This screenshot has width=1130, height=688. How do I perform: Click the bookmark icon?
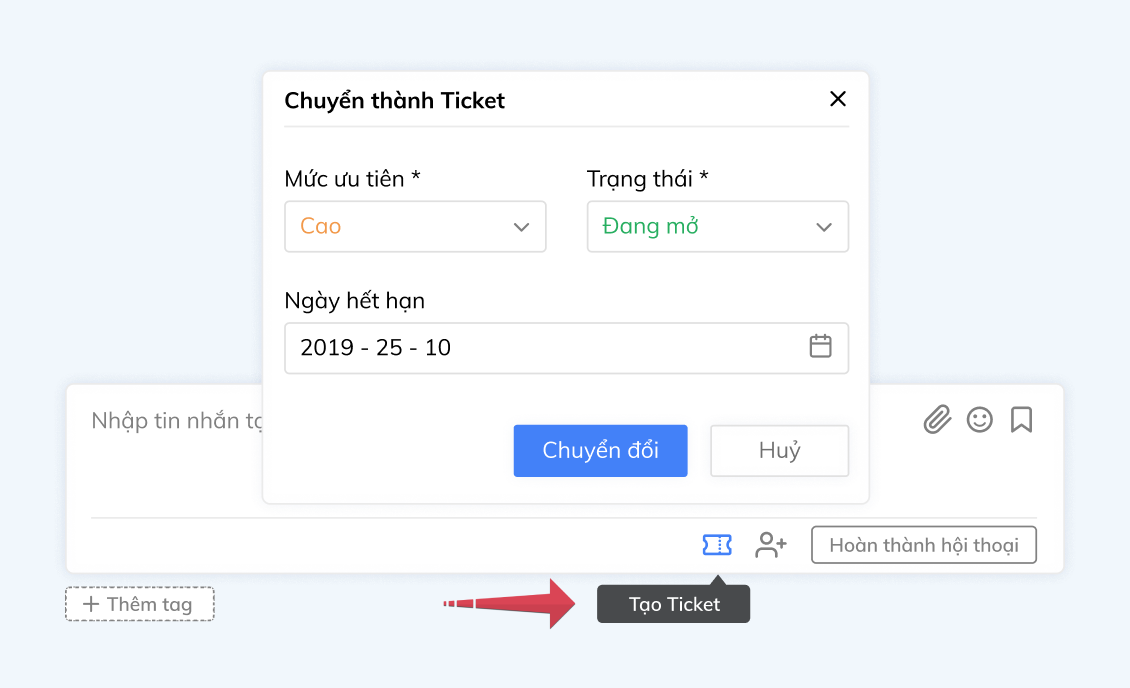[1021, 420]
